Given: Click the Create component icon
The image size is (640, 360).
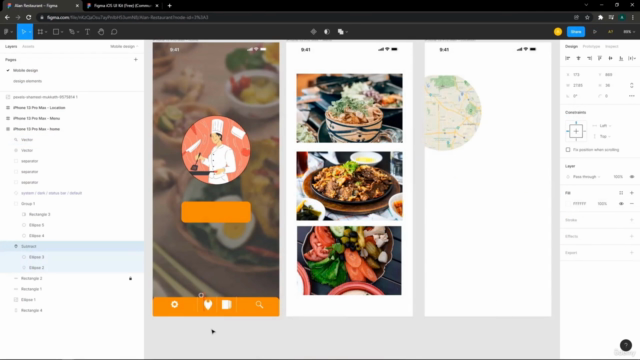Looking at the screenshot, I should pyautogui.click(x=313, y=32).
